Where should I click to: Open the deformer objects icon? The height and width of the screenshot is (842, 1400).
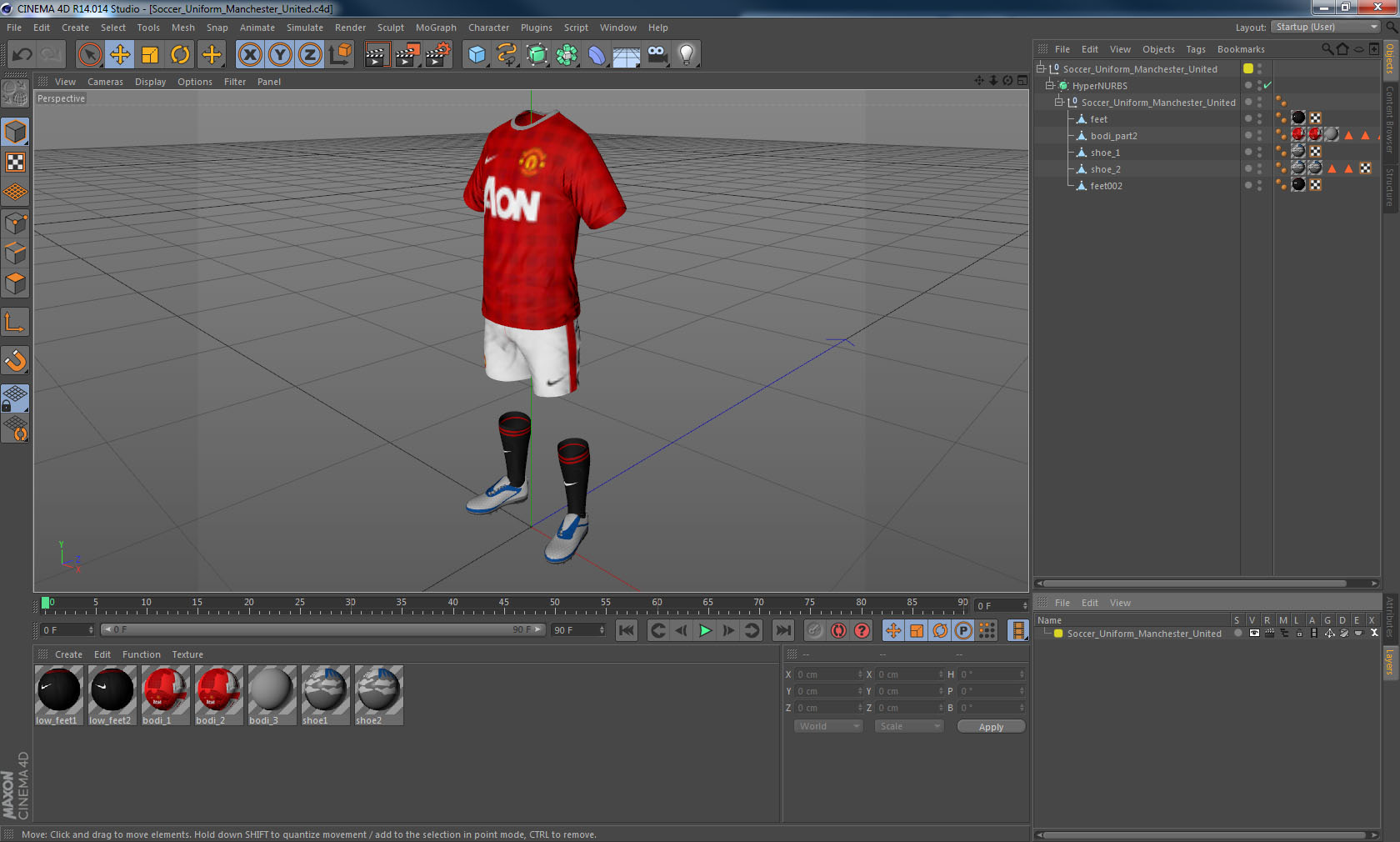point(597,55)
